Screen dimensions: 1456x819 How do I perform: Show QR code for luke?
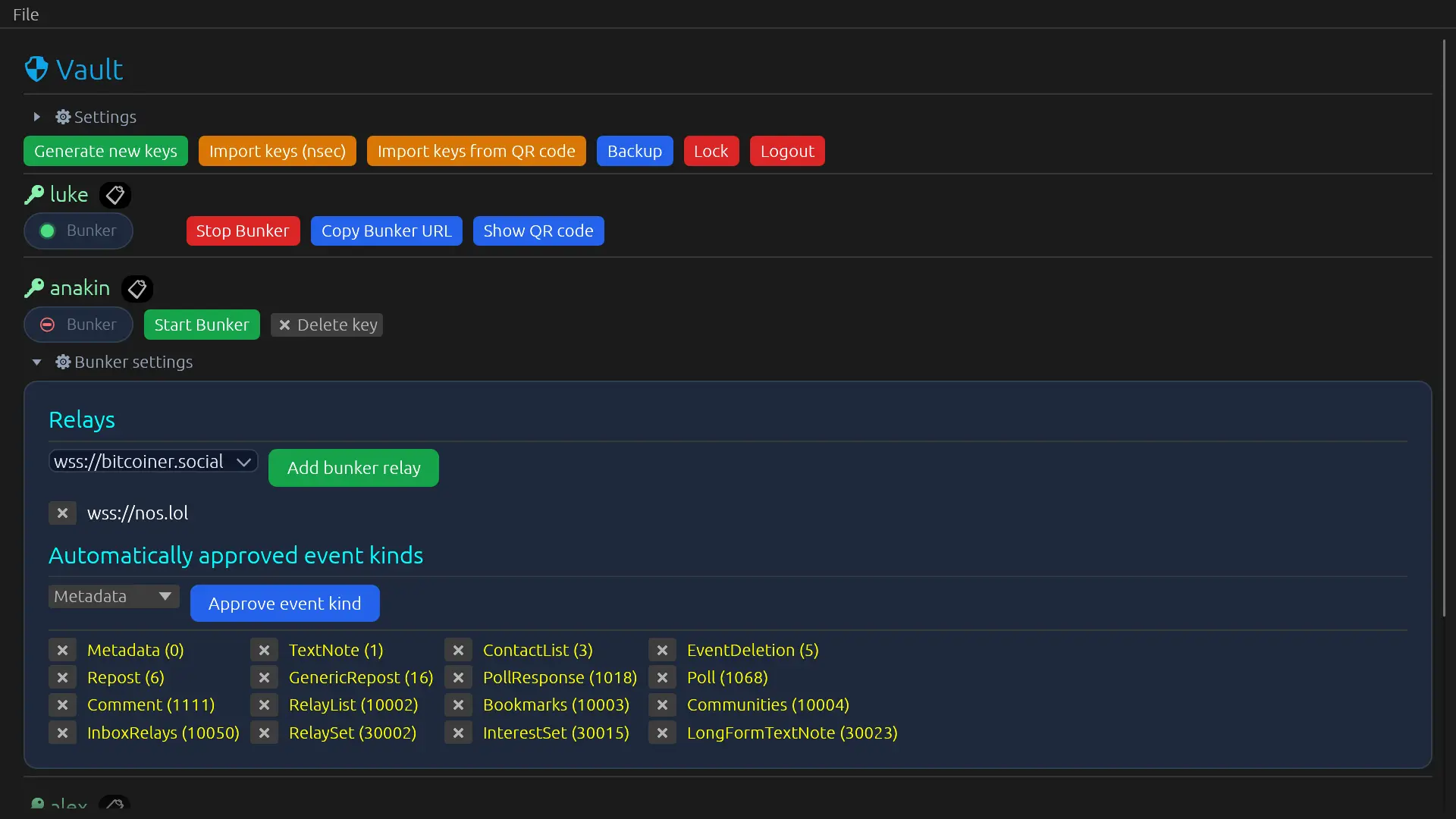coord(538,231)
